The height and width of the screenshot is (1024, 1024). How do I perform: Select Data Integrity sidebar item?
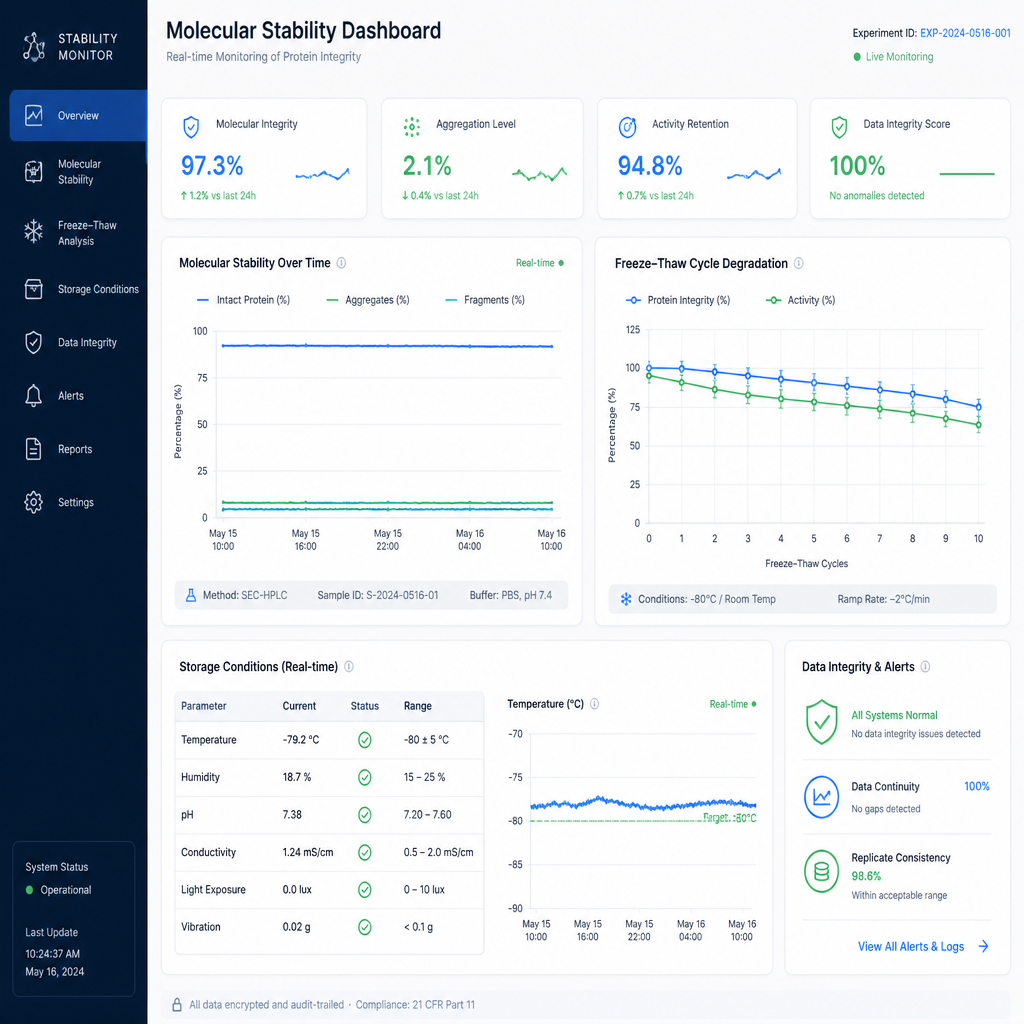click(78, 342)
